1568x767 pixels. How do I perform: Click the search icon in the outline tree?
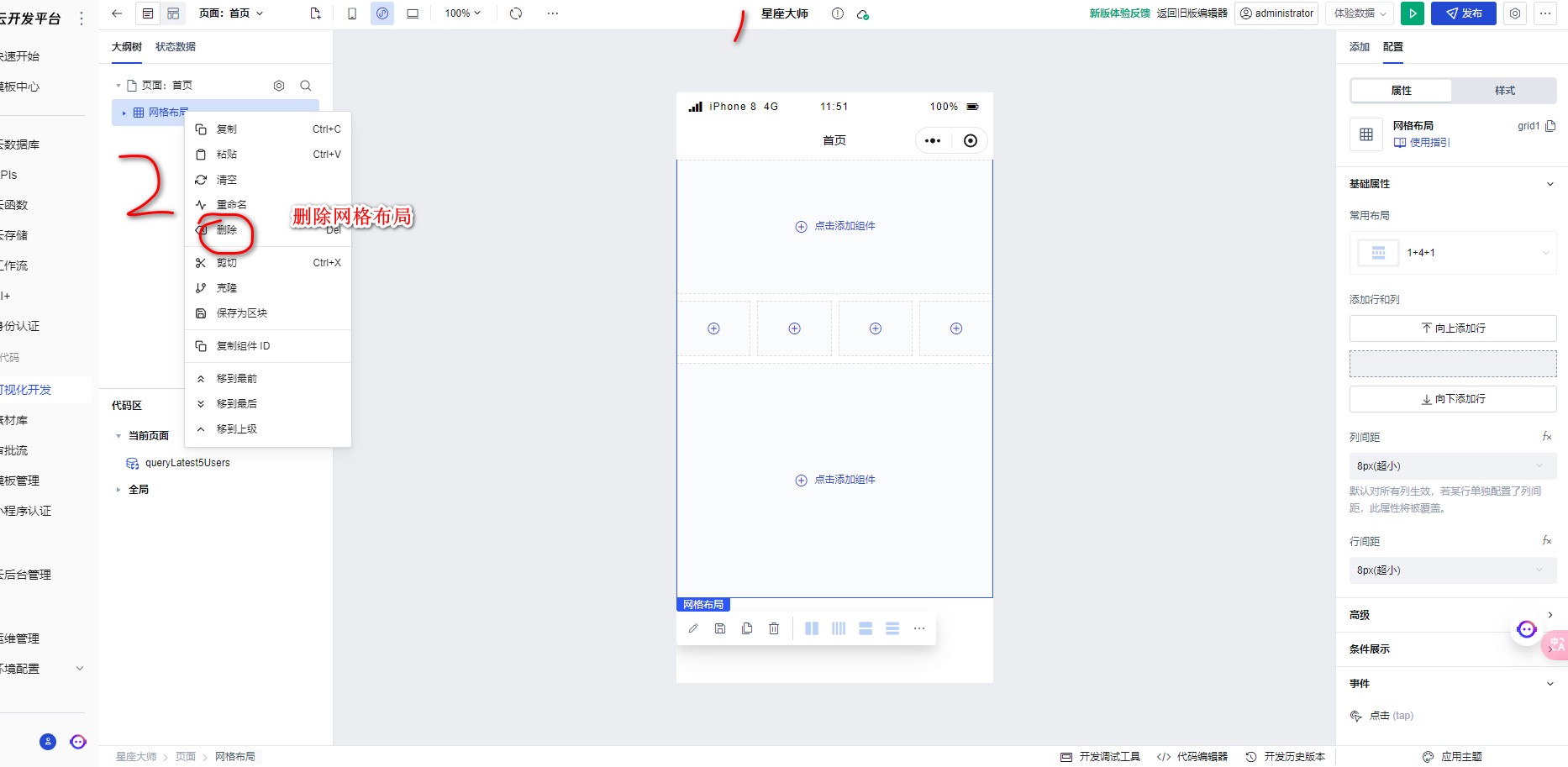coord(306,86)
